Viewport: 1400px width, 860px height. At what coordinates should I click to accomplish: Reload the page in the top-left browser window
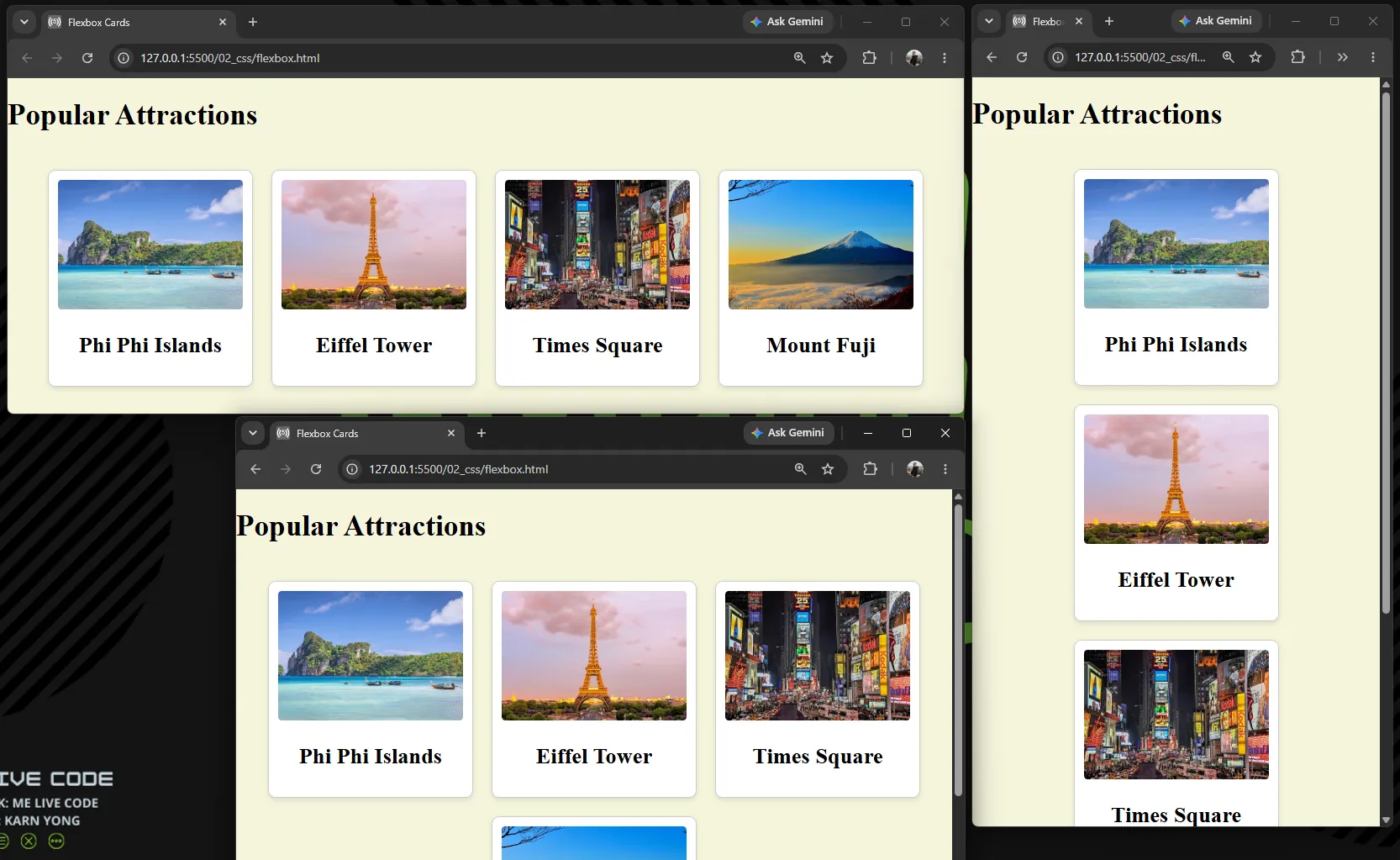(x=87, y=58)
